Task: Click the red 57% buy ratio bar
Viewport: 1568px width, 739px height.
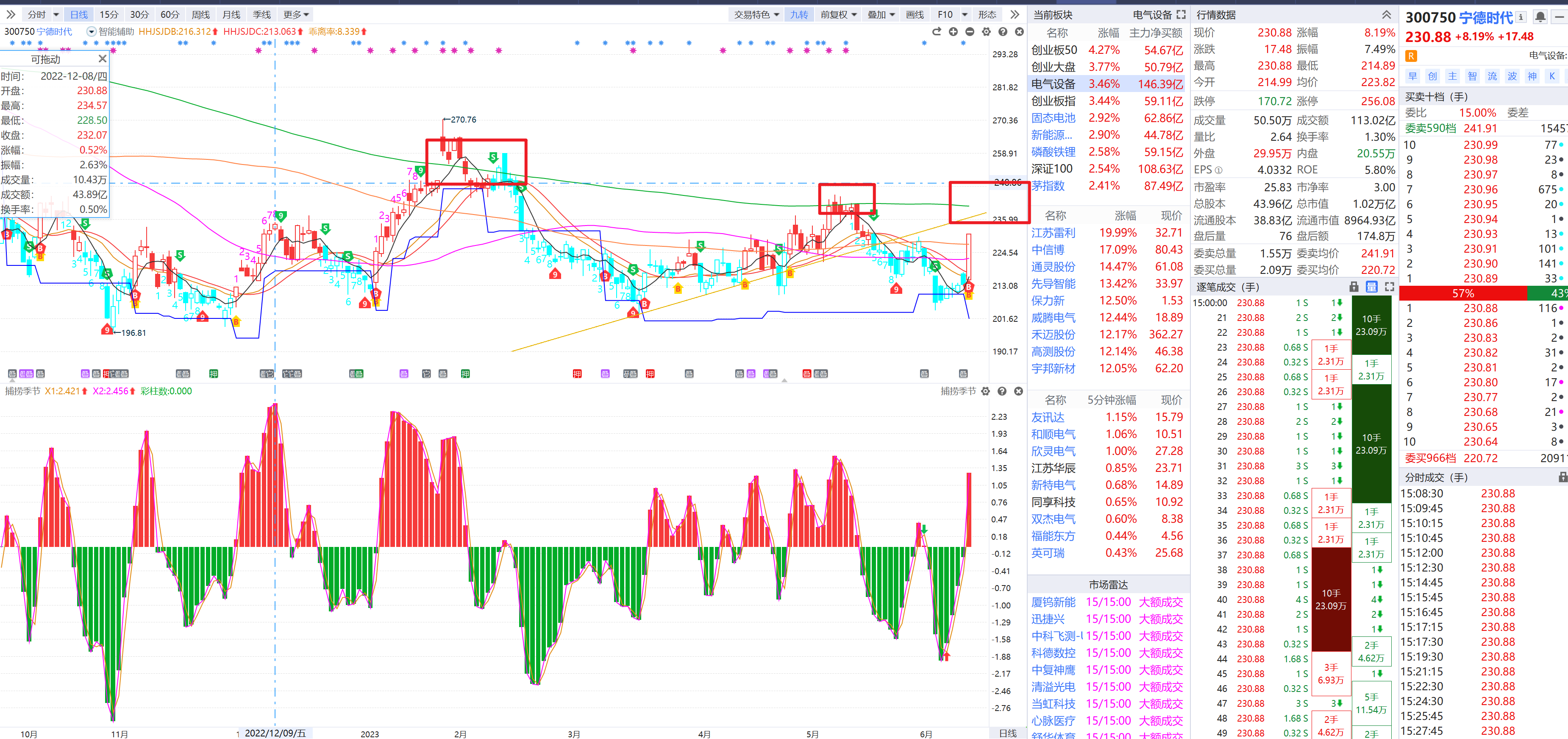Action: coord(1463,293)
